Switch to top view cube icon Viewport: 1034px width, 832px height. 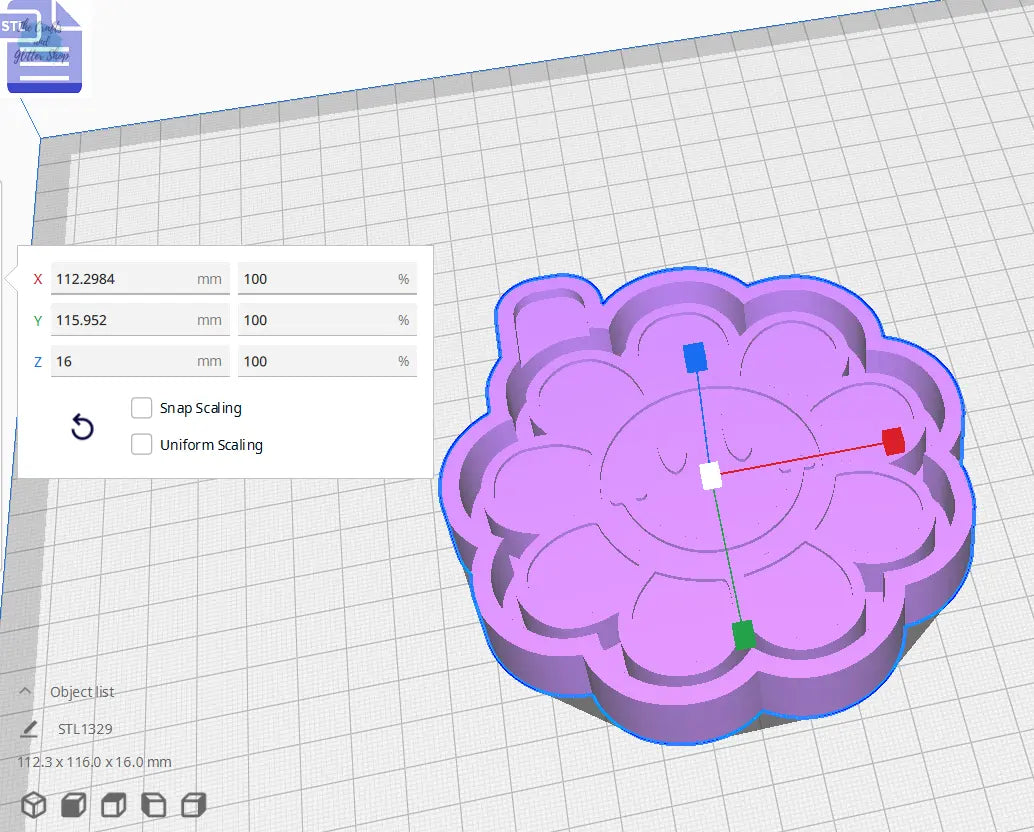click(x=113, y=804)
